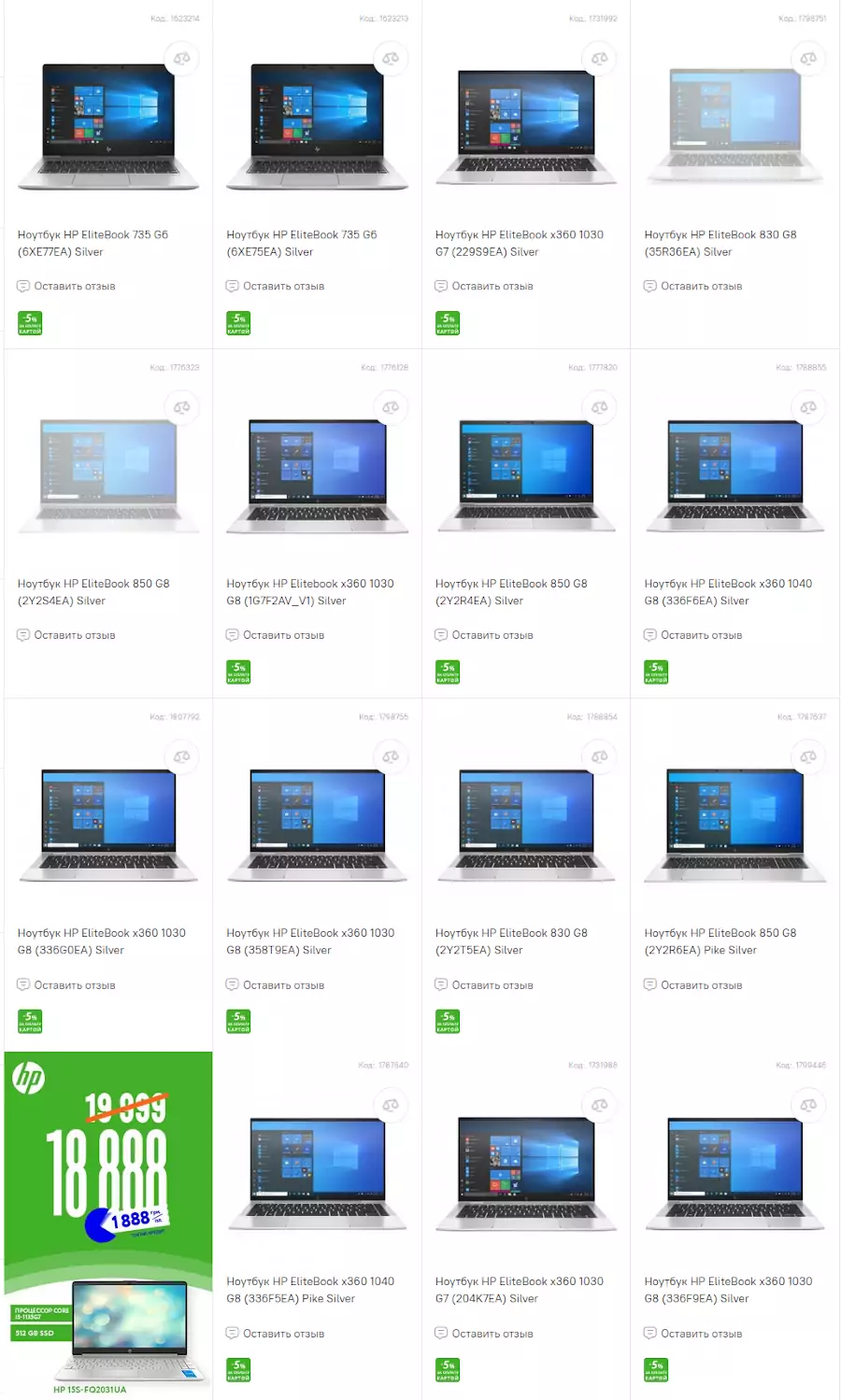841x1400 pixels.
Task: Add EliteBook 735 G6 (6XE77EA) to comparison
Action: click(181, 59)
